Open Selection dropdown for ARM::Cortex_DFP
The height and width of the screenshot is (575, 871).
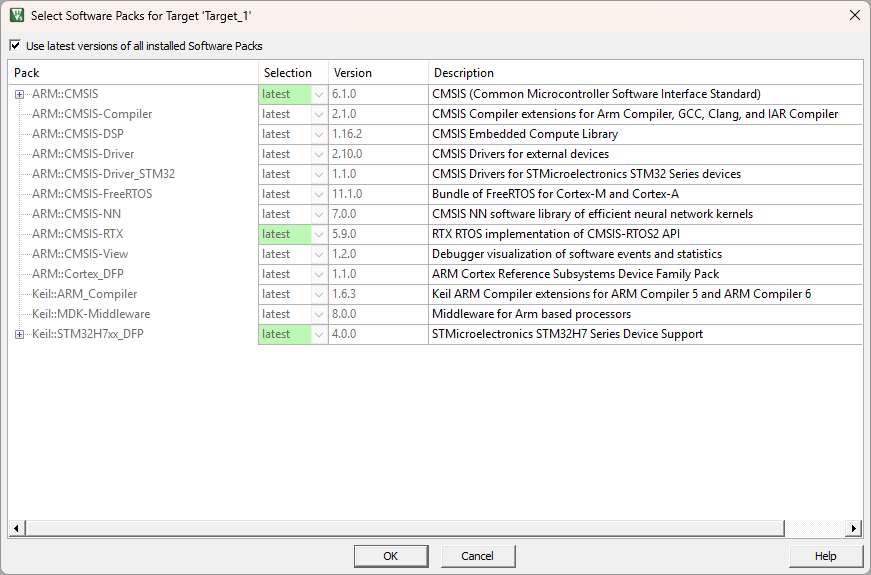[x=319, y=274]
